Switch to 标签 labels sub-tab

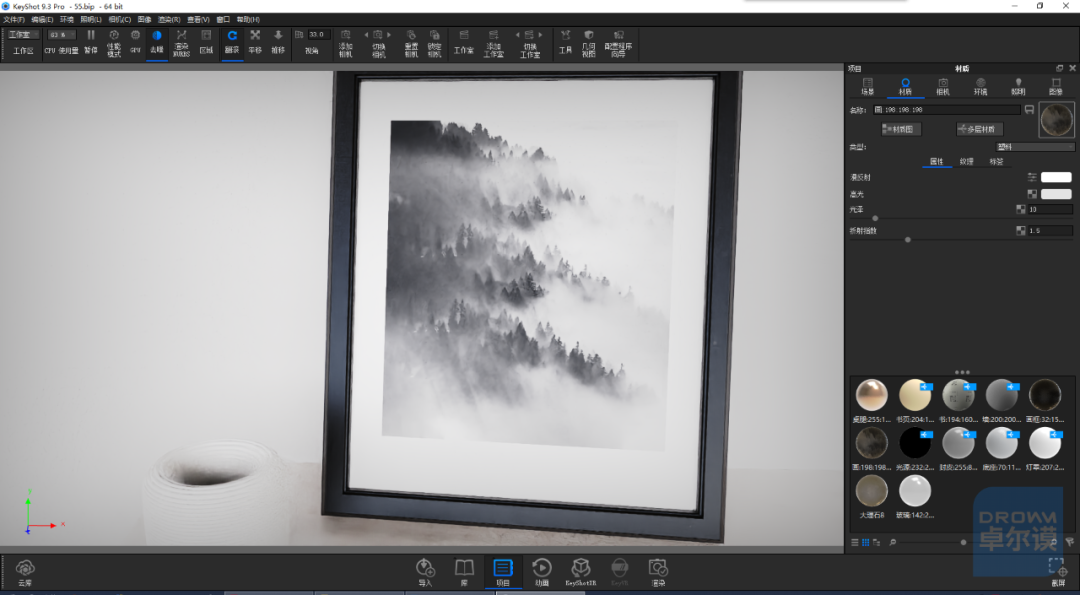(996, 161)
